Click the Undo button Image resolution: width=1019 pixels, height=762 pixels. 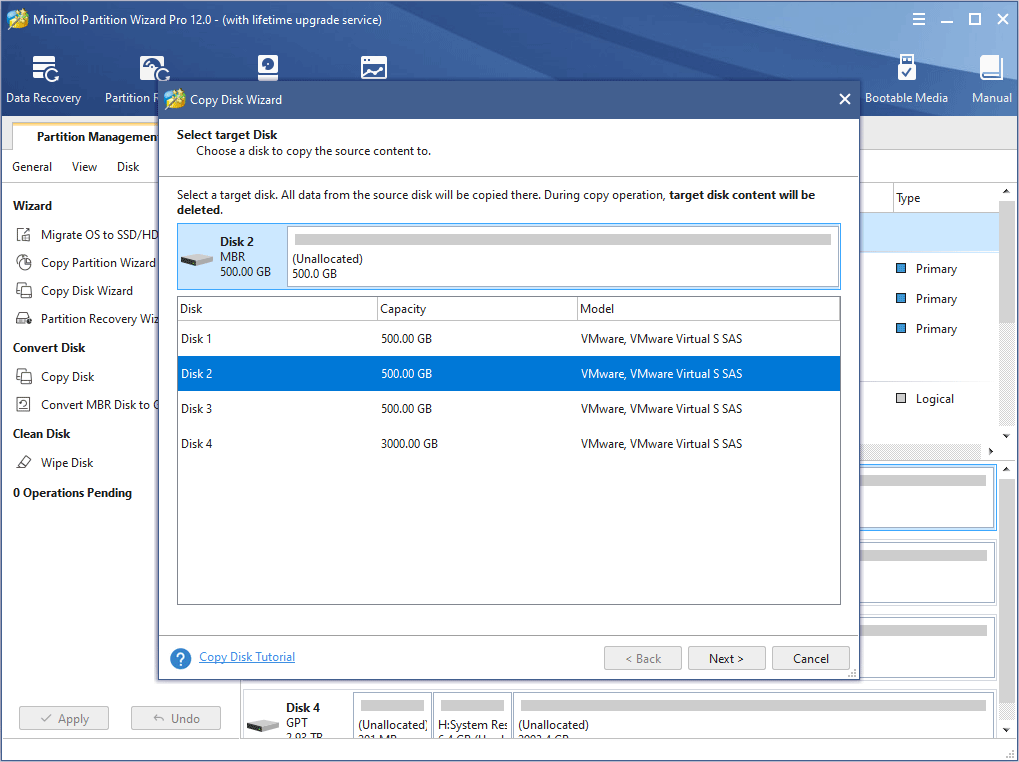[x=176, y=718]
